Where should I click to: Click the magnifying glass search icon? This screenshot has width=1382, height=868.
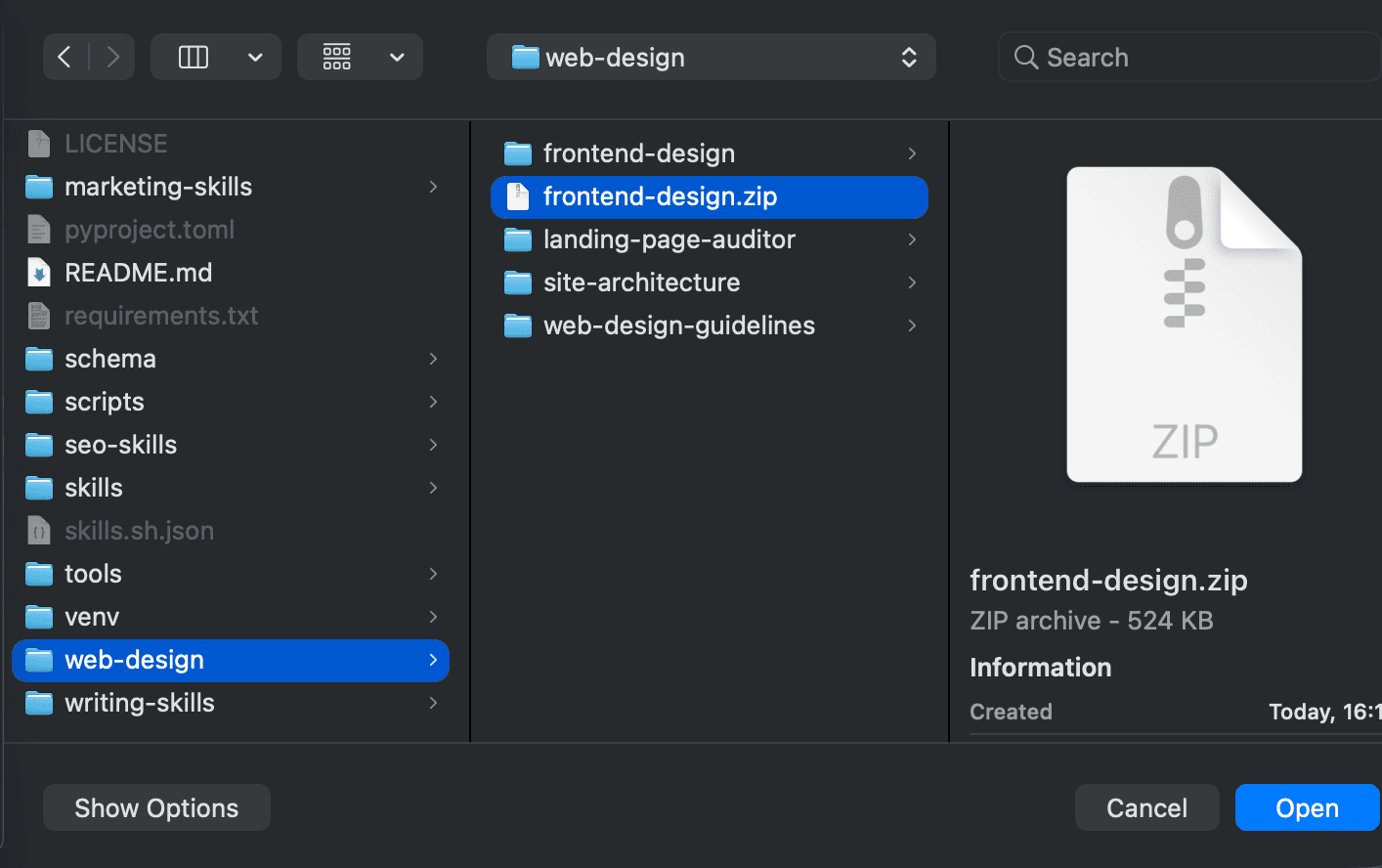(x=1026, y=57)
